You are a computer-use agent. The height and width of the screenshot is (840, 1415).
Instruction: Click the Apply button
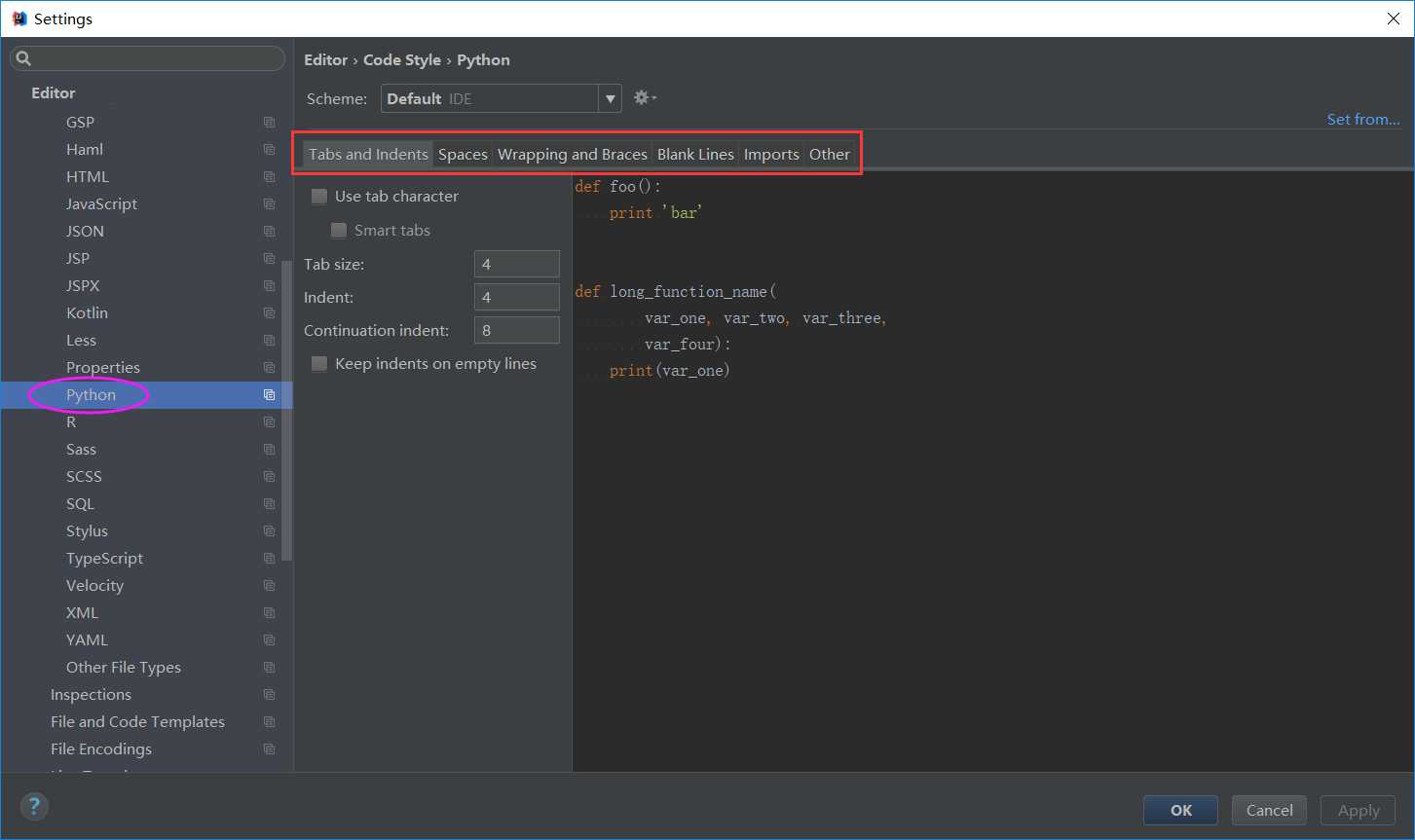1359,810
